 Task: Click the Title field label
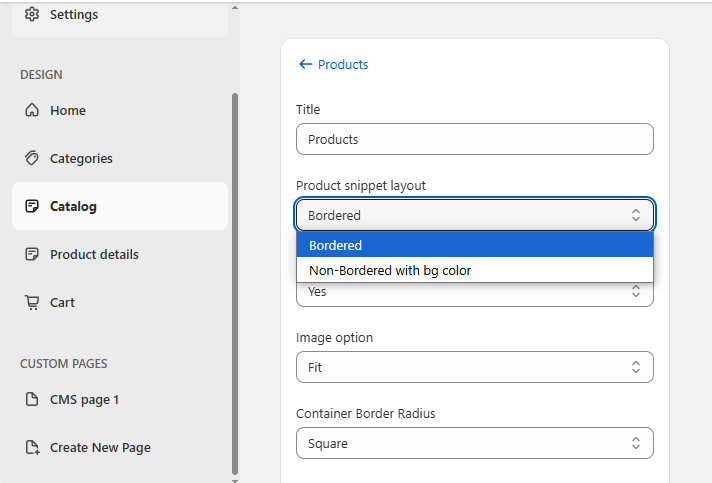pyautogui.click(x=308, y=109)
